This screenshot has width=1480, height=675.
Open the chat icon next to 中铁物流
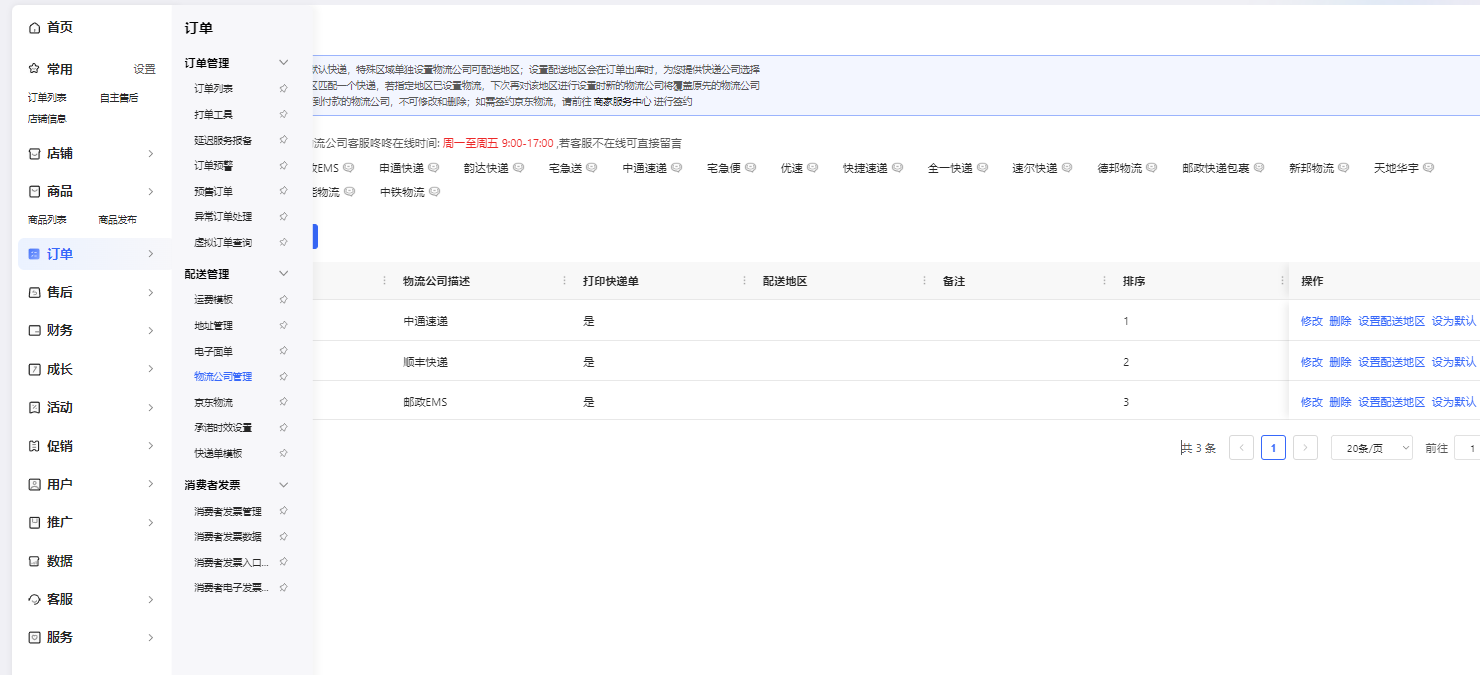pyautogui.click(x=434, y=191)
